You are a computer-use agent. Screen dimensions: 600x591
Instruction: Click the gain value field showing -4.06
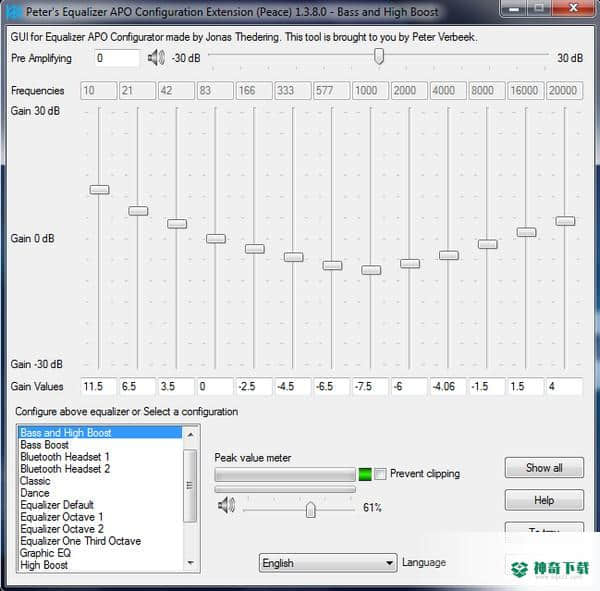[448, 386]
